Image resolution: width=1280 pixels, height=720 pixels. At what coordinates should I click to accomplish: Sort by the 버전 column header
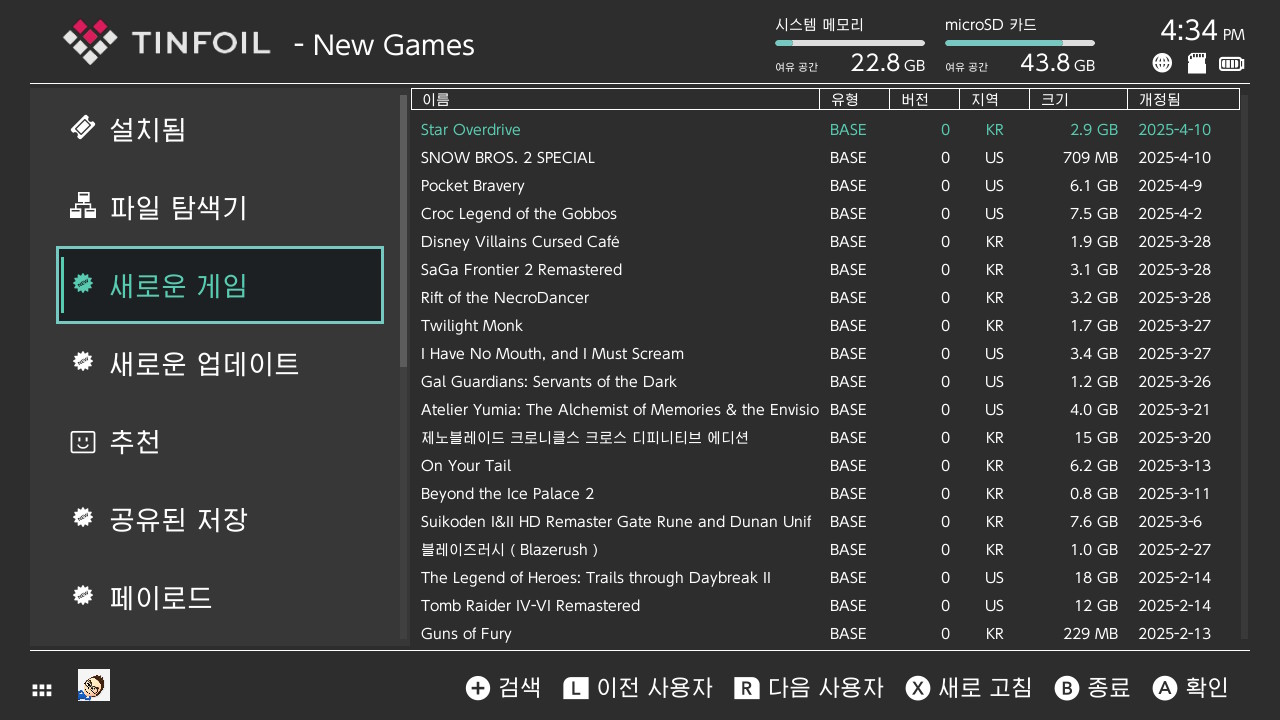(924, 99)
